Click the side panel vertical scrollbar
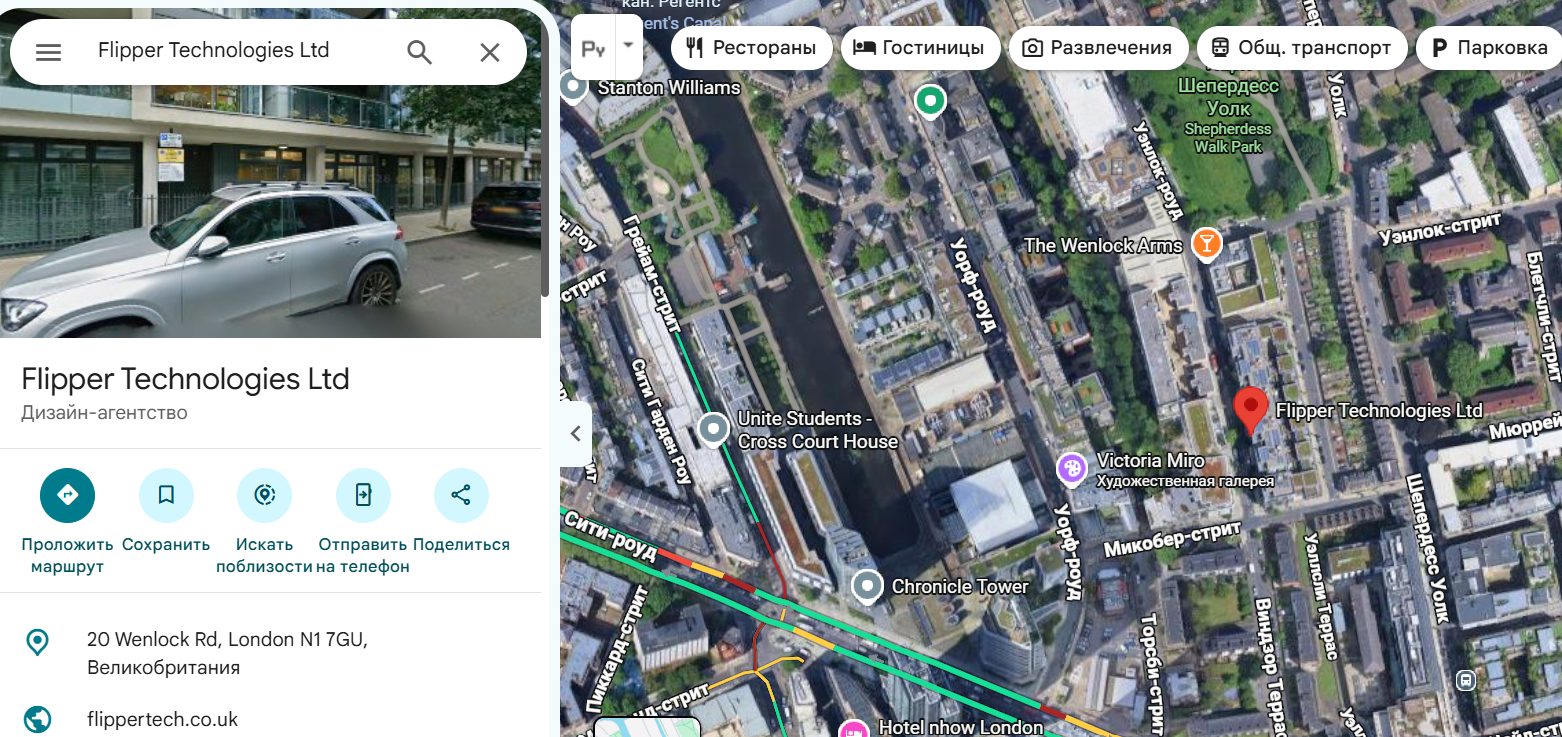The image size is (1562, 737). 545,160
